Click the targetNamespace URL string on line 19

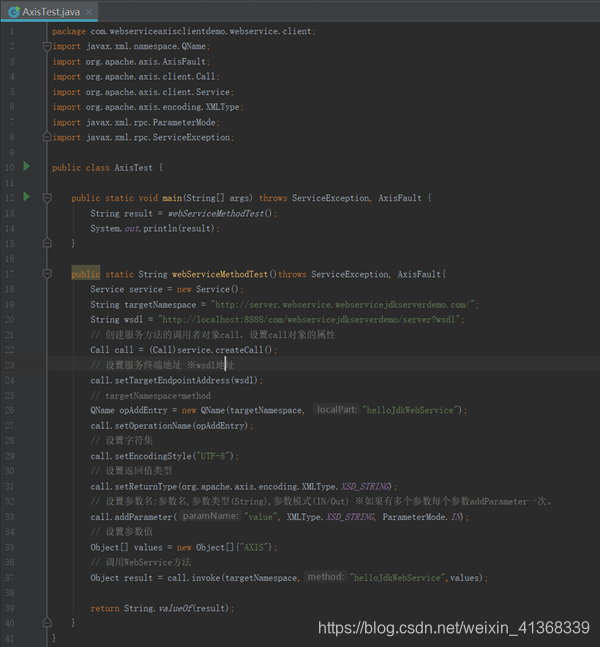tap(343, 305)
